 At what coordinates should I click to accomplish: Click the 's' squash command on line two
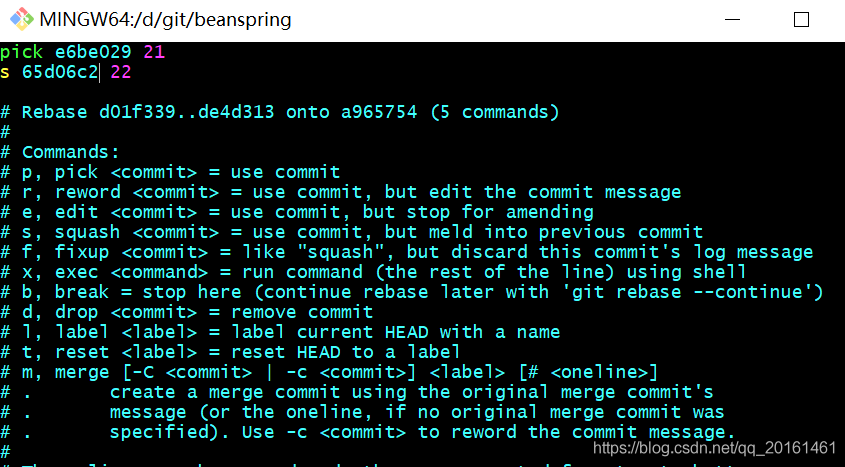click(x=5, y=73)
